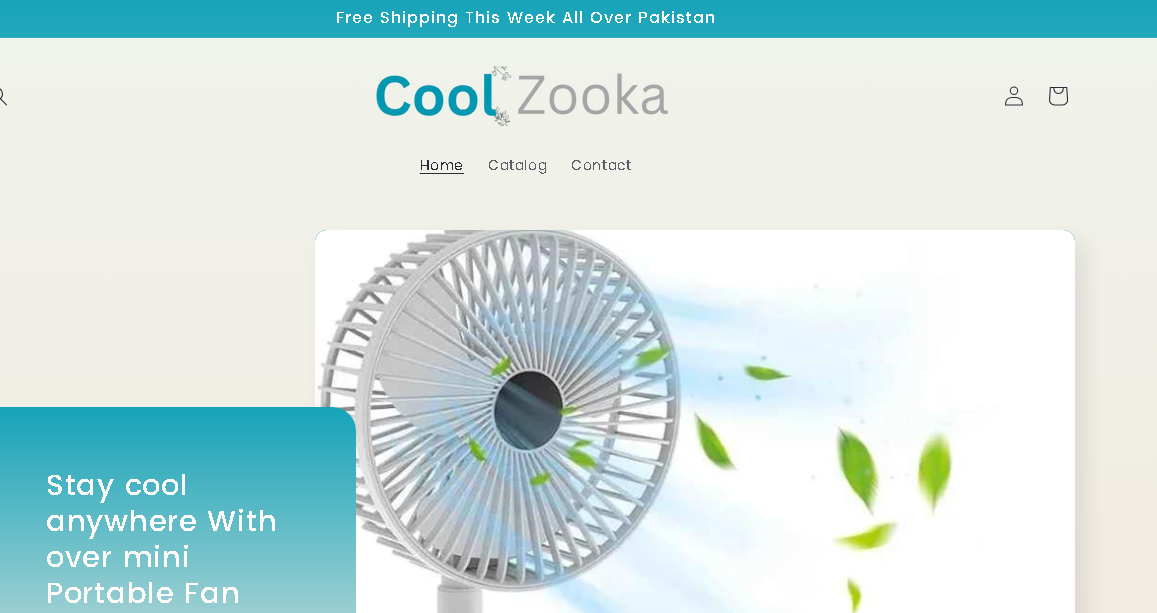Image resolution: width=1157 pixels, height=613 pixels.
Task: Click the teal top announcement bar
Action: [578, 18]
